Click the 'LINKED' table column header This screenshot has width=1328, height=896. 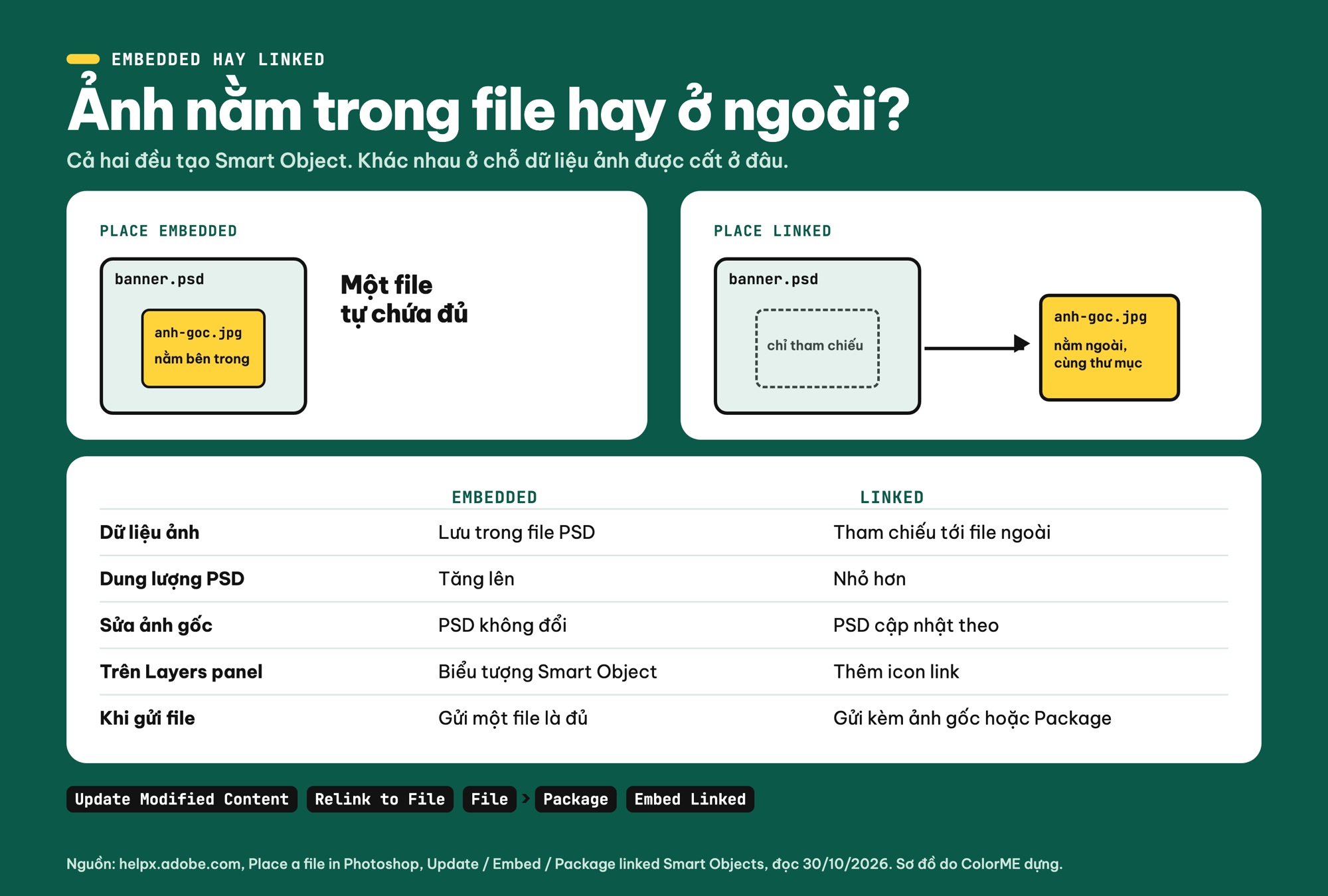point(892,497)
